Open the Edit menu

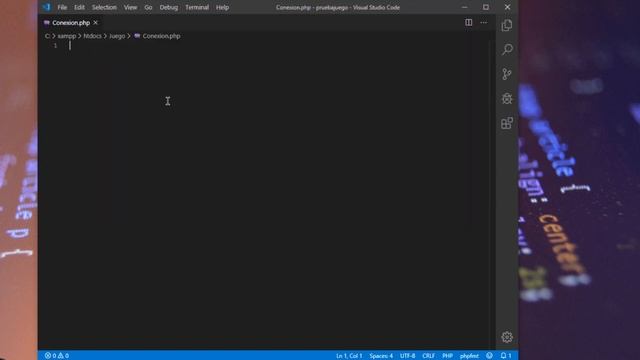point(79,7)
